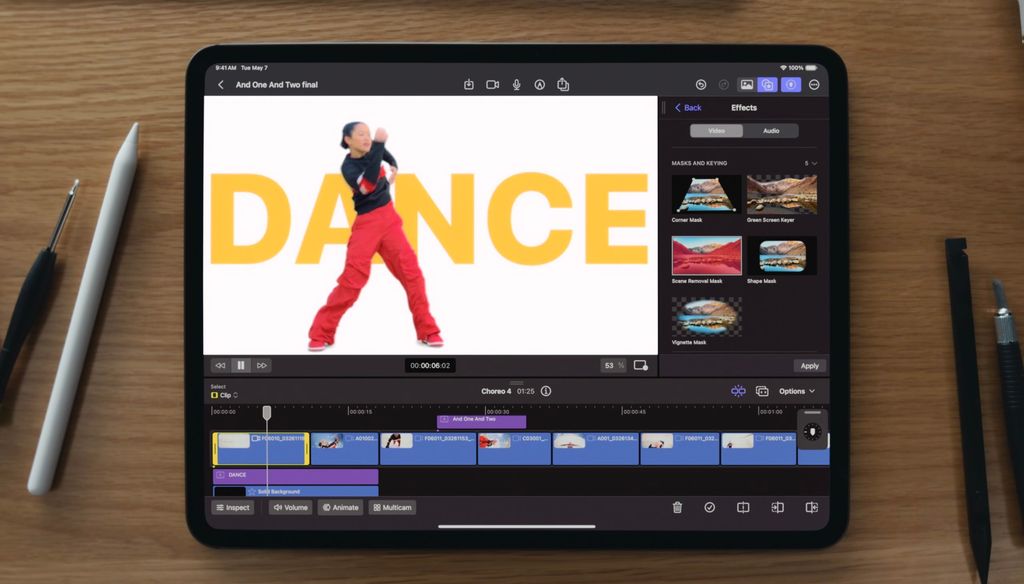The image size is (1024, 584).
Task: Toggle timeline snapping icon
Action: [738, 391]
